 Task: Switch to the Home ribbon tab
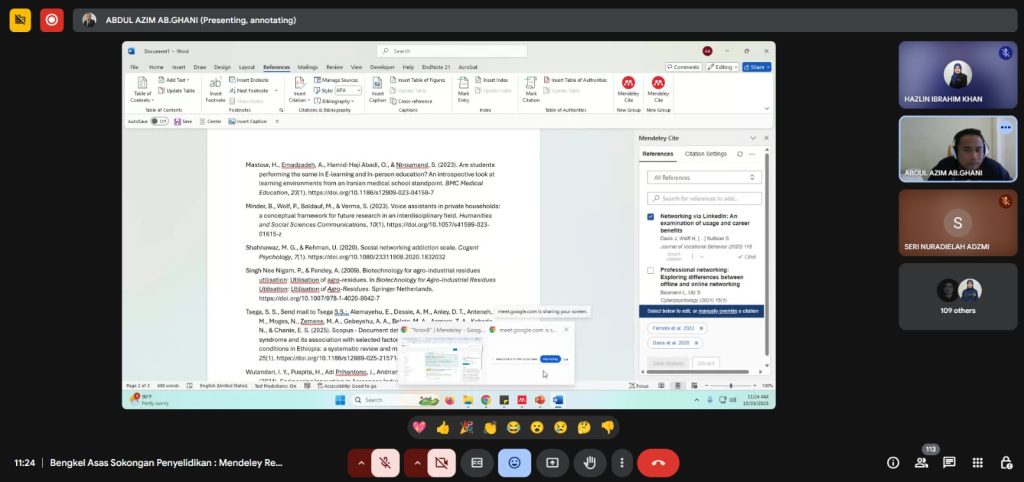(156, 67)
